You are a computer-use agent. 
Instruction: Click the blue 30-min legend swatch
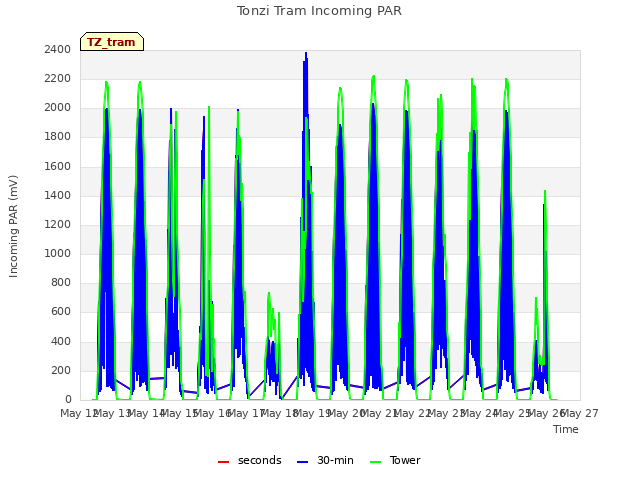pyautogui.click(x=302, y=462)
